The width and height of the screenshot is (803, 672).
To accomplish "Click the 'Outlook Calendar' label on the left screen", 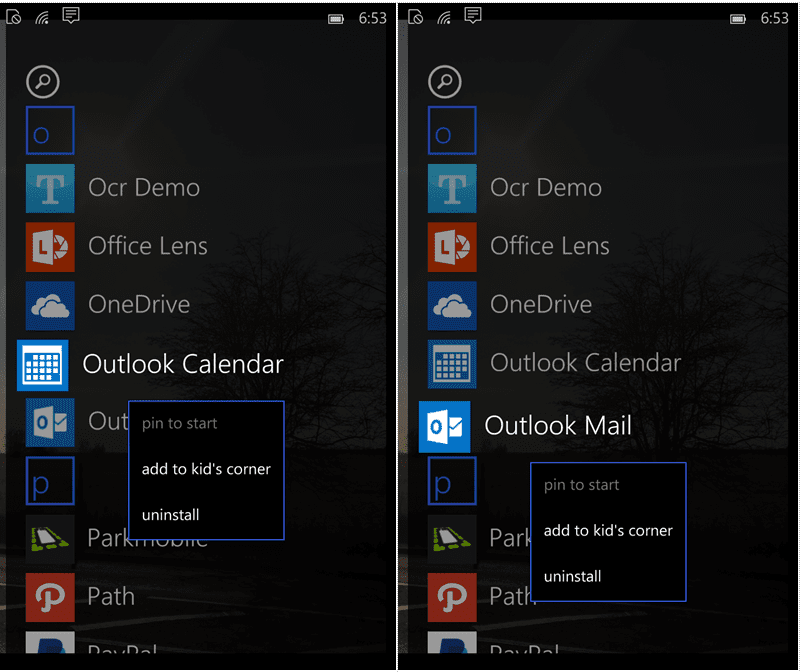I will pos(183,364).
